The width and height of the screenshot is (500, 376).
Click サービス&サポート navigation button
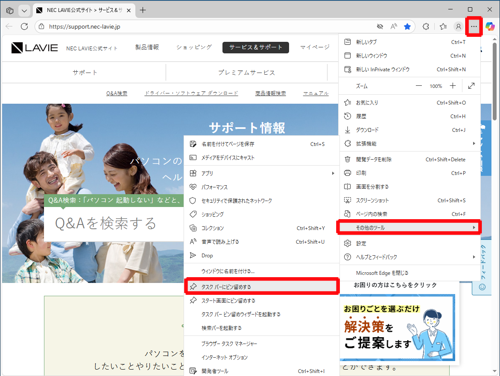pyautogui.click(x=256, y=47)
